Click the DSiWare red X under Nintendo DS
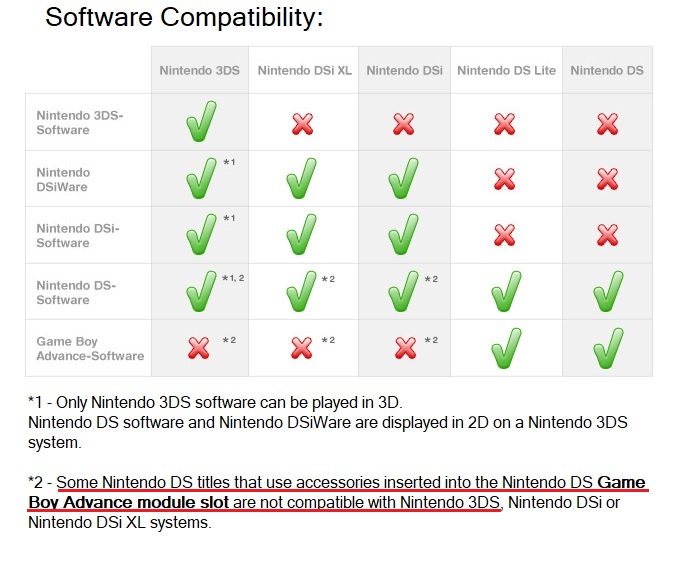The height and width of the screenshot is (584, 685). [x=608, y=179]
